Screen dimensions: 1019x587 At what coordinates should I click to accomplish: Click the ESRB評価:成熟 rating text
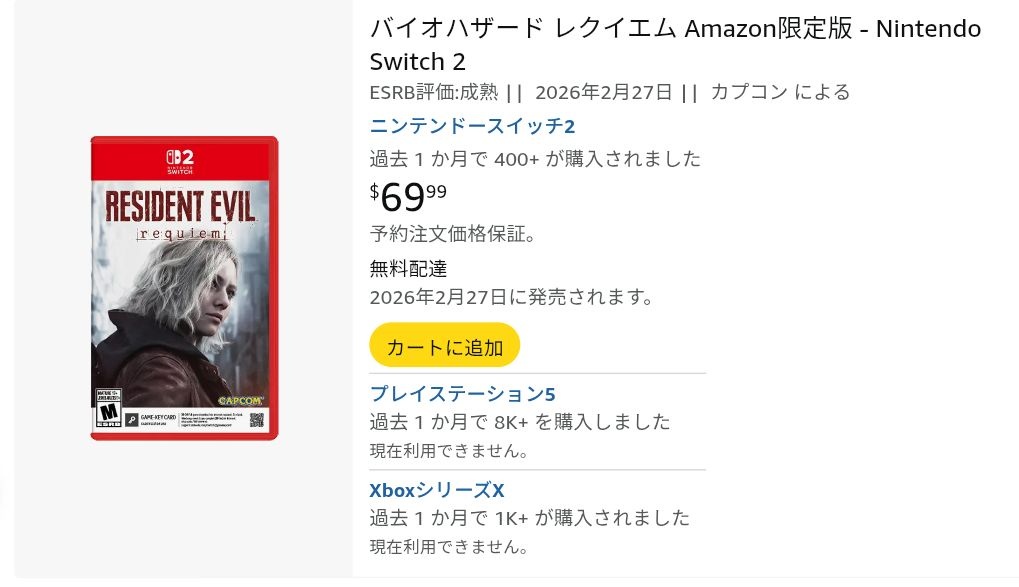click(434, 92)
